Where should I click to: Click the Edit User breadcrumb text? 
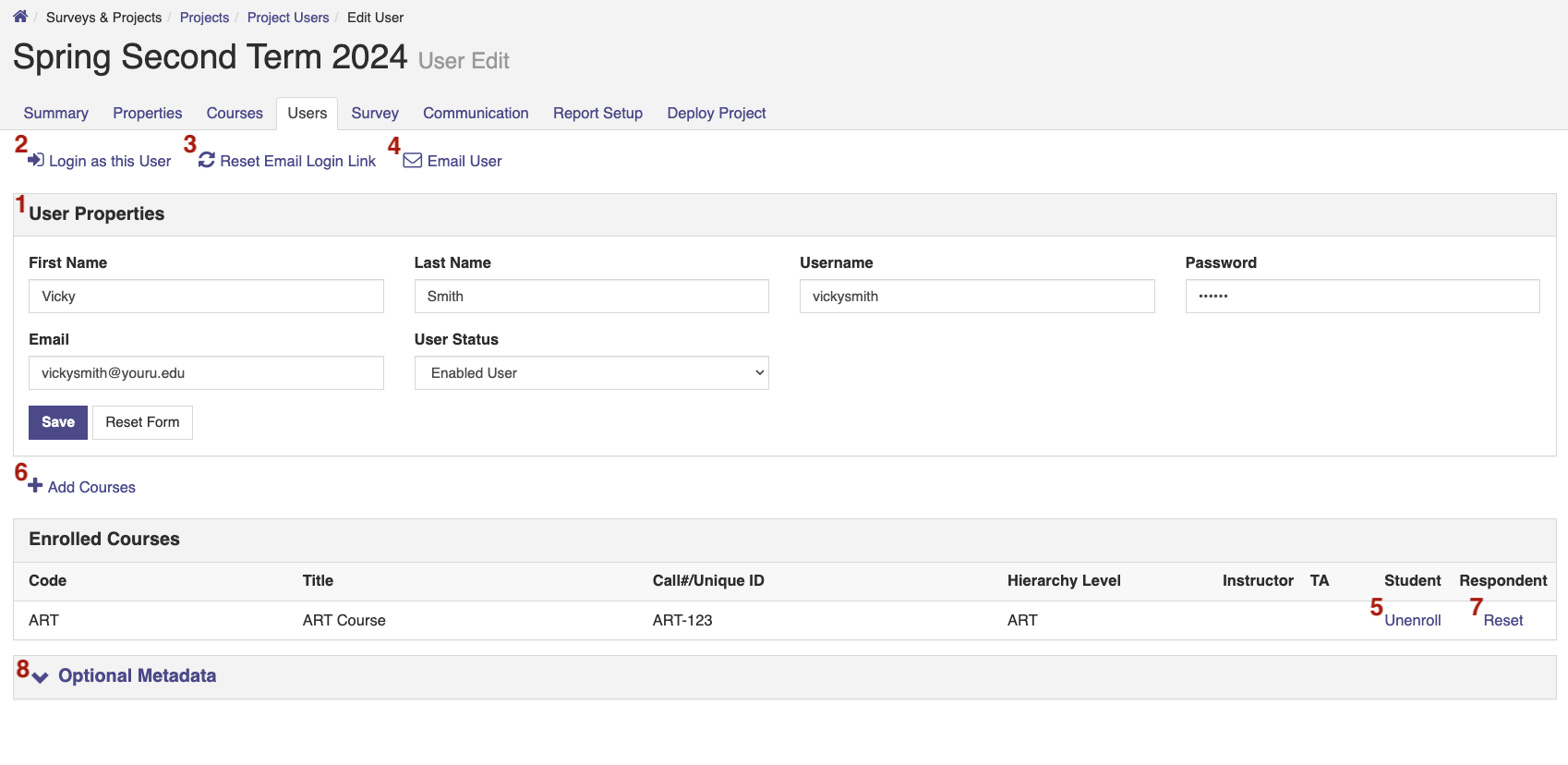375,18
